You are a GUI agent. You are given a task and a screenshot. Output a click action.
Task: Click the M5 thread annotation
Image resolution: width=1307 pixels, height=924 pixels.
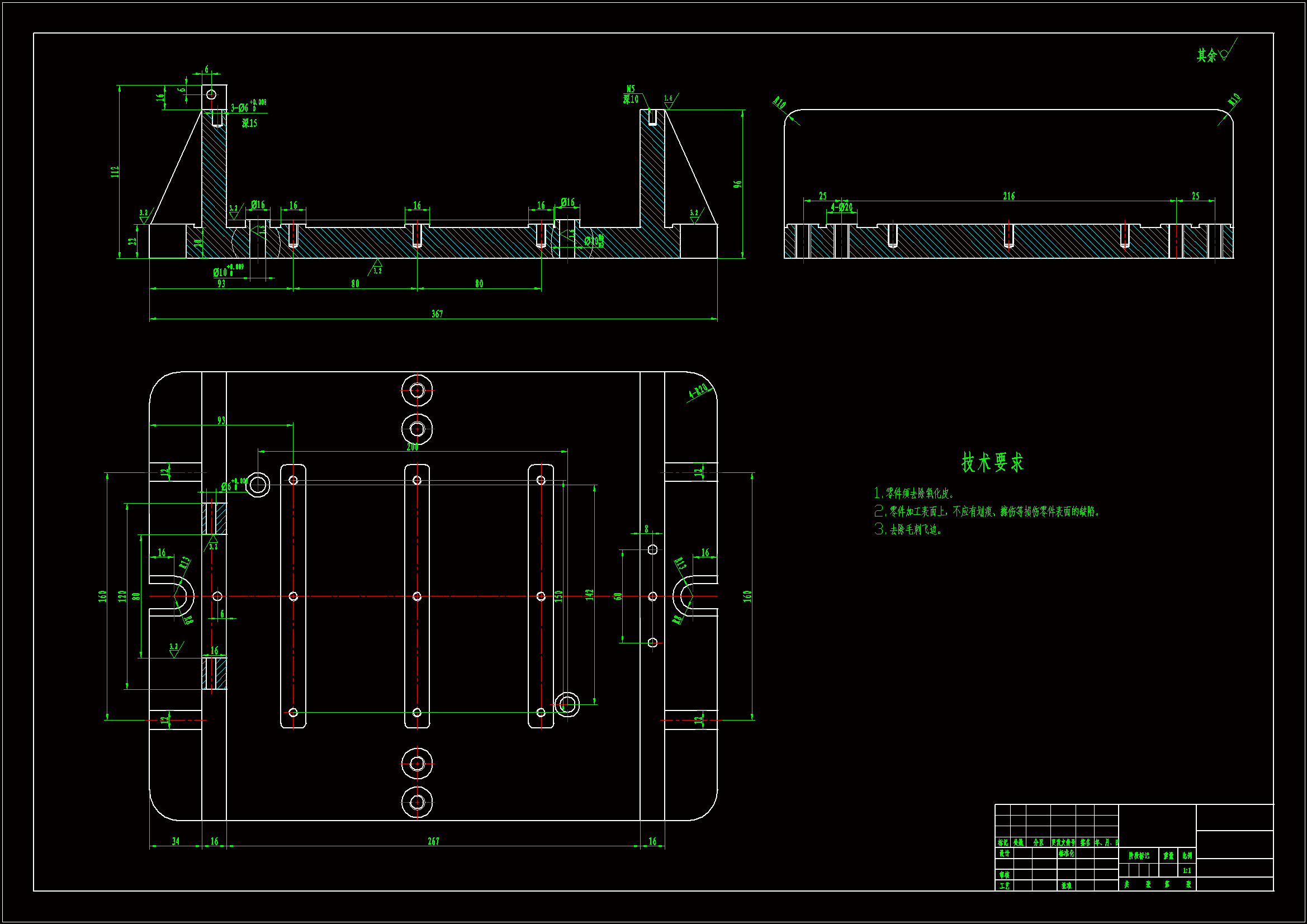click(631, 89)
